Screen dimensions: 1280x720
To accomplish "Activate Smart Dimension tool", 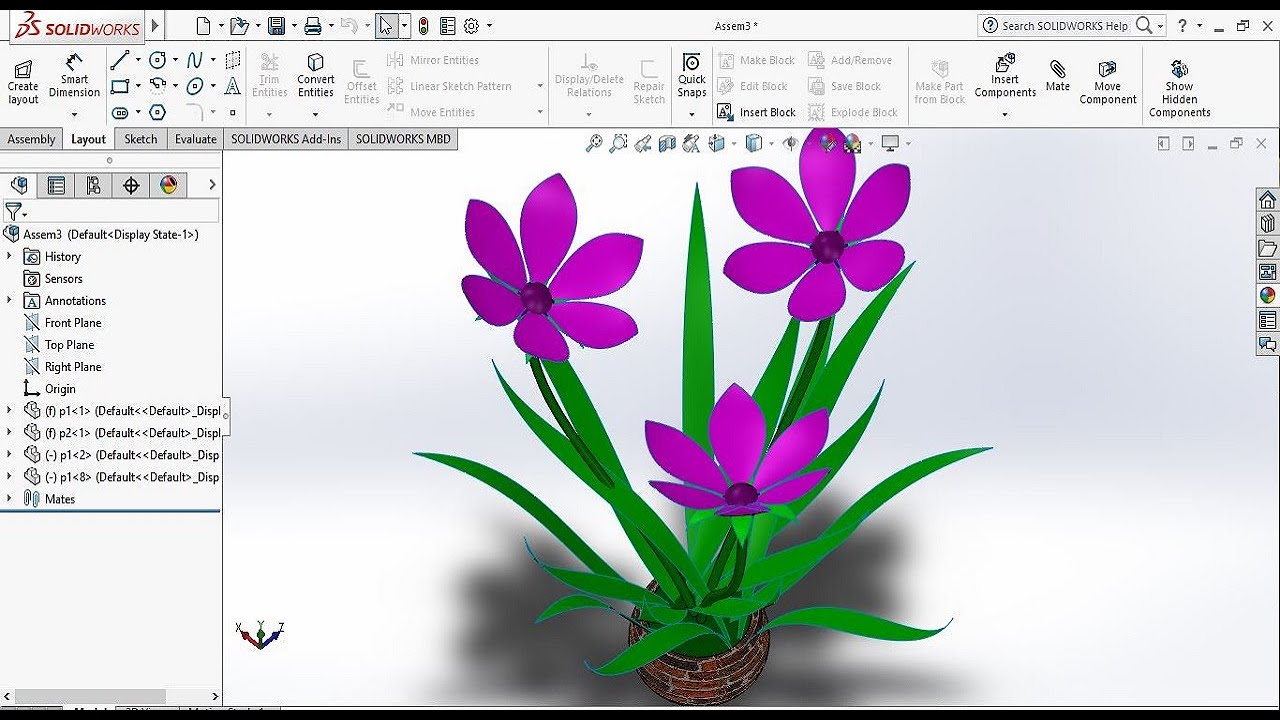I will point(74,76).
